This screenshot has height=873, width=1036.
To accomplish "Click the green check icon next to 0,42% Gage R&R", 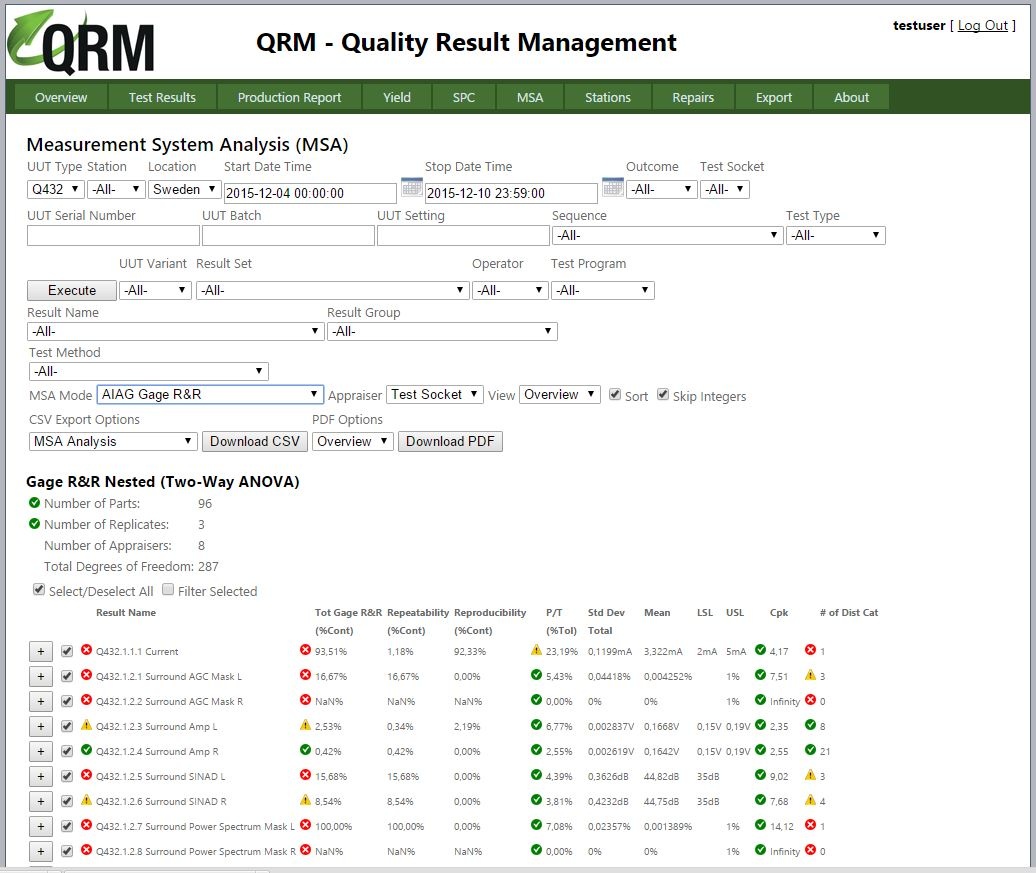I will click(305, 750).
